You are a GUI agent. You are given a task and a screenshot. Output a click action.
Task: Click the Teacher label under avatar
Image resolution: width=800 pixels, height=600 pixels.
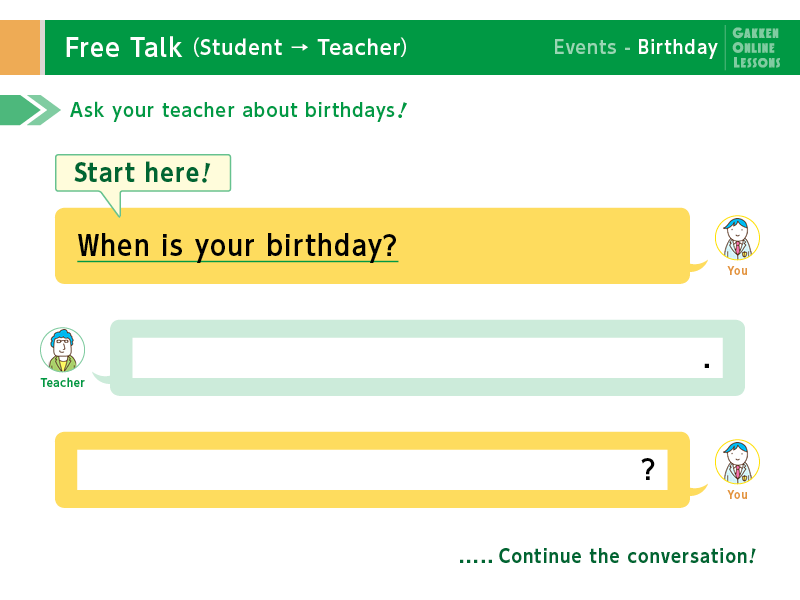(x=62, y=383)
